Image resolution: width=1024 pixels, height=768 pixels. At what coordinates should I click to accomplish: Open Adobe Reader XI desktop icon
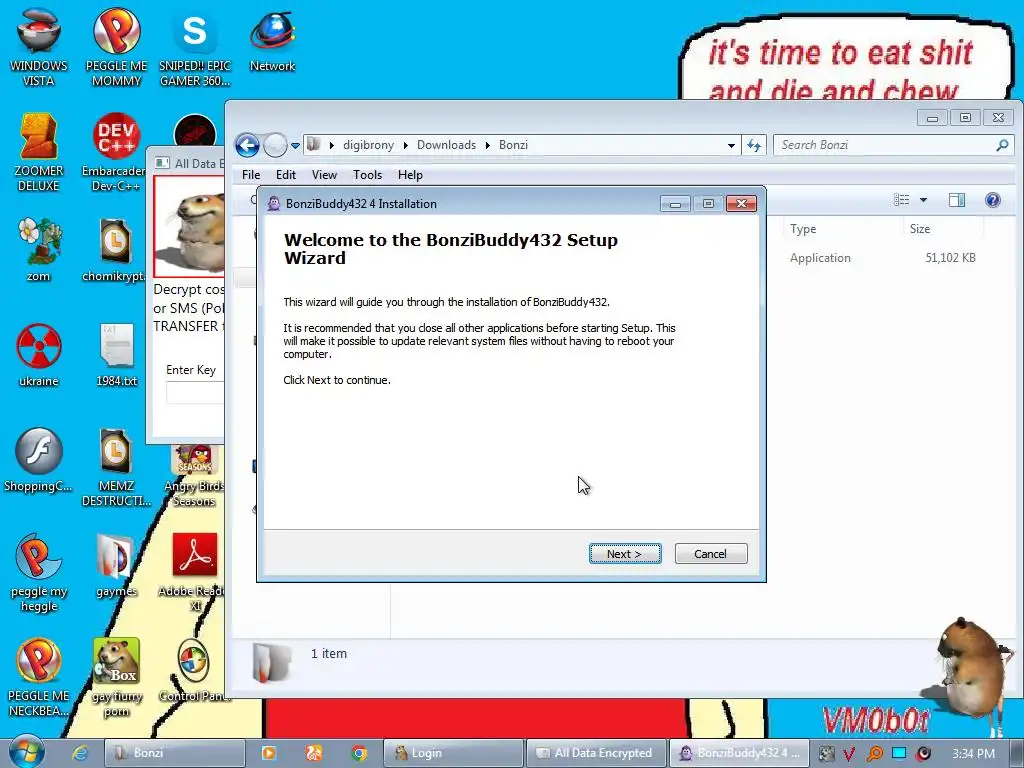pos(195,573)
